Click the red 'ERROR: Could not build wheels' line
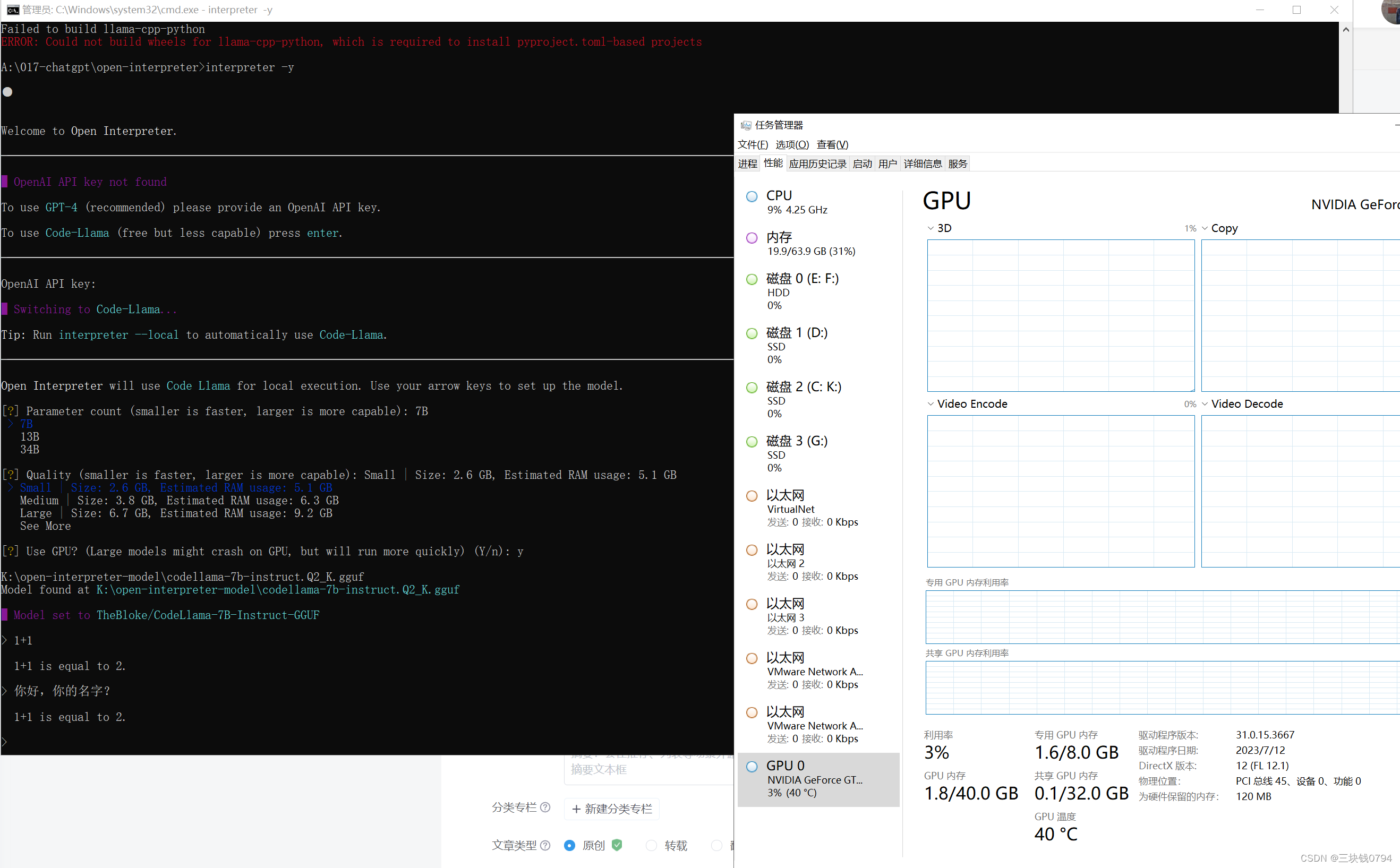This screenshot has height=868, width=1400. pos(351,42)
